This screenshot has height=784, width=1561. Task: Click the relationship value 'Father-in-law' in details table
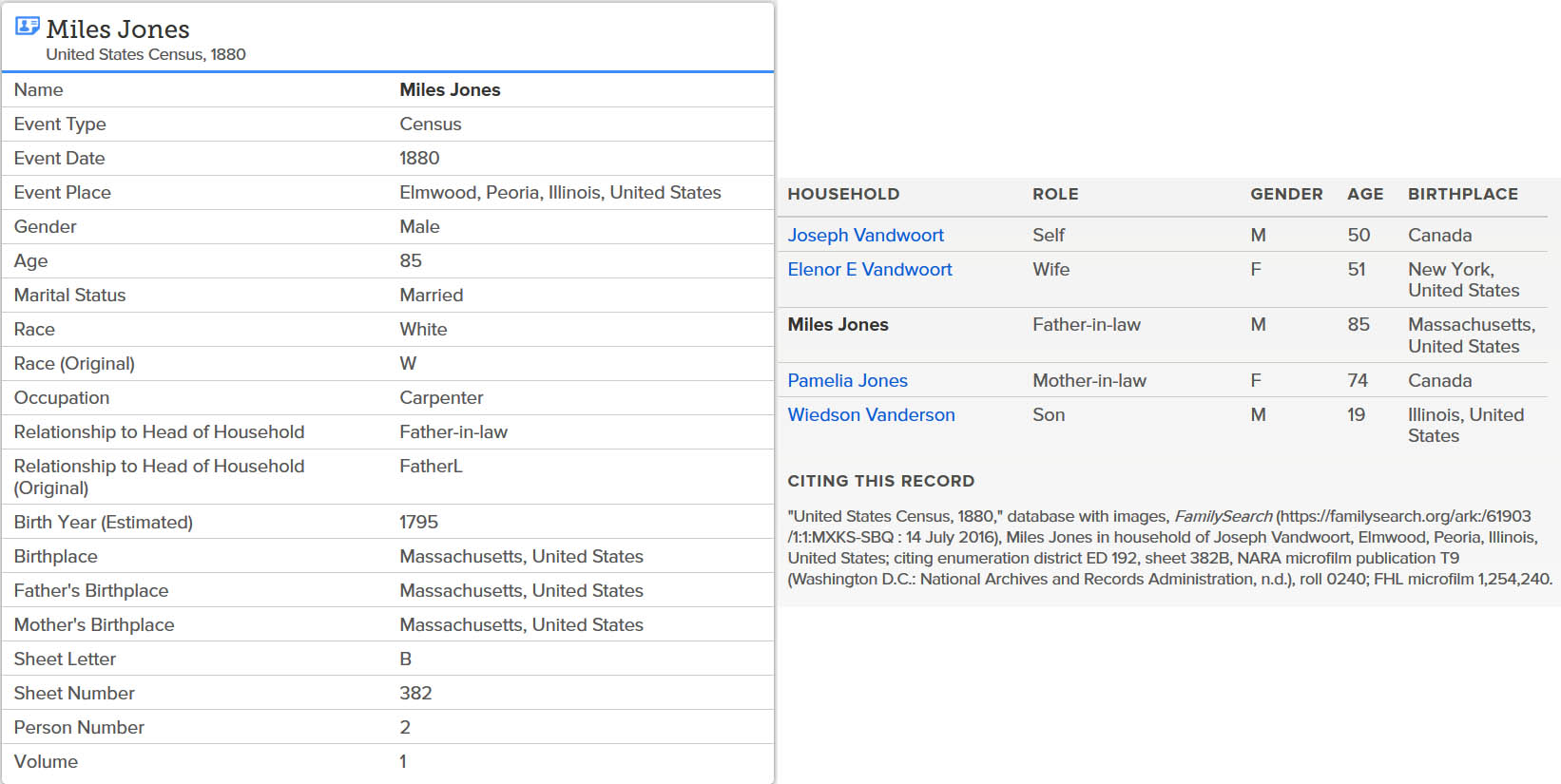click(453, 431)
